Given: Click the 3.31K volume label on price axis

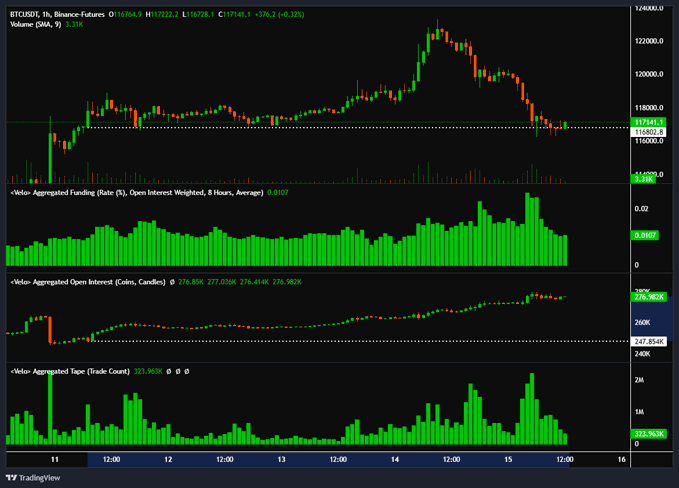Looking at the screenshot, I should pyautogui.click(x=645, y=178).
